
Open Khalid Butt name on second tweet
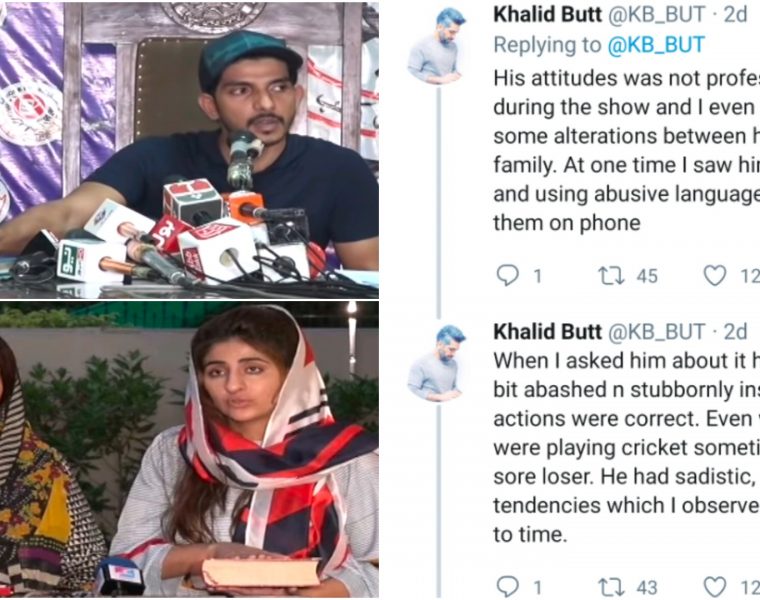pyautogui.click(x=547, y=332)
